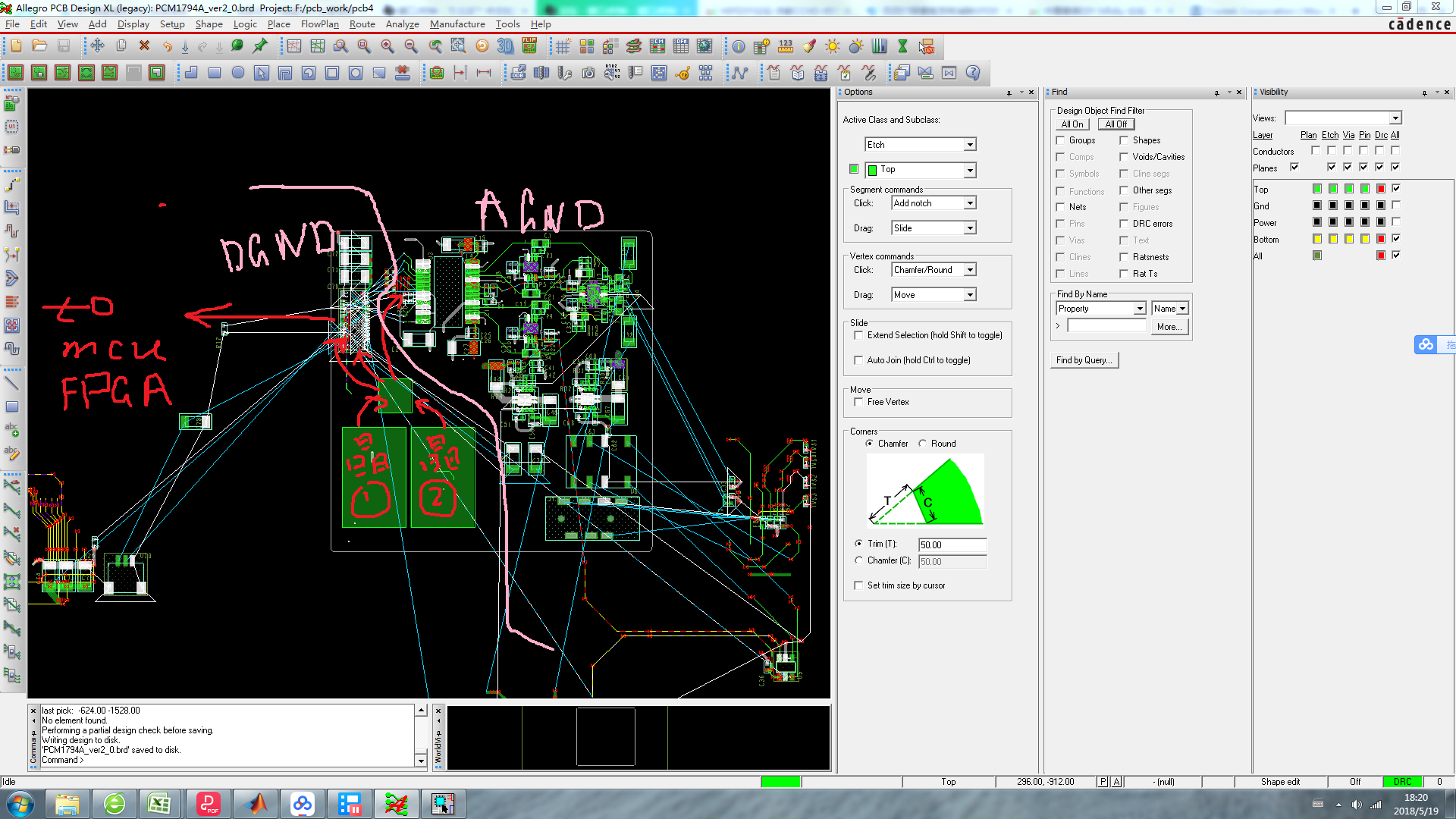This screenshot has height=819, width=1456.
Task: Click the All Off button
Action: (1116, 124)
